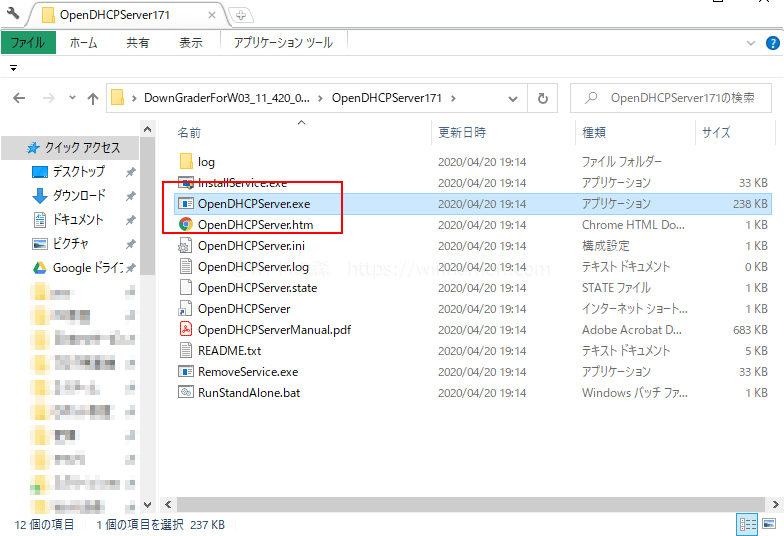Click the pin icon next to ダウンロード
Image resolution: width=784 pixels, height=536 pixels.
pos(130,196)
